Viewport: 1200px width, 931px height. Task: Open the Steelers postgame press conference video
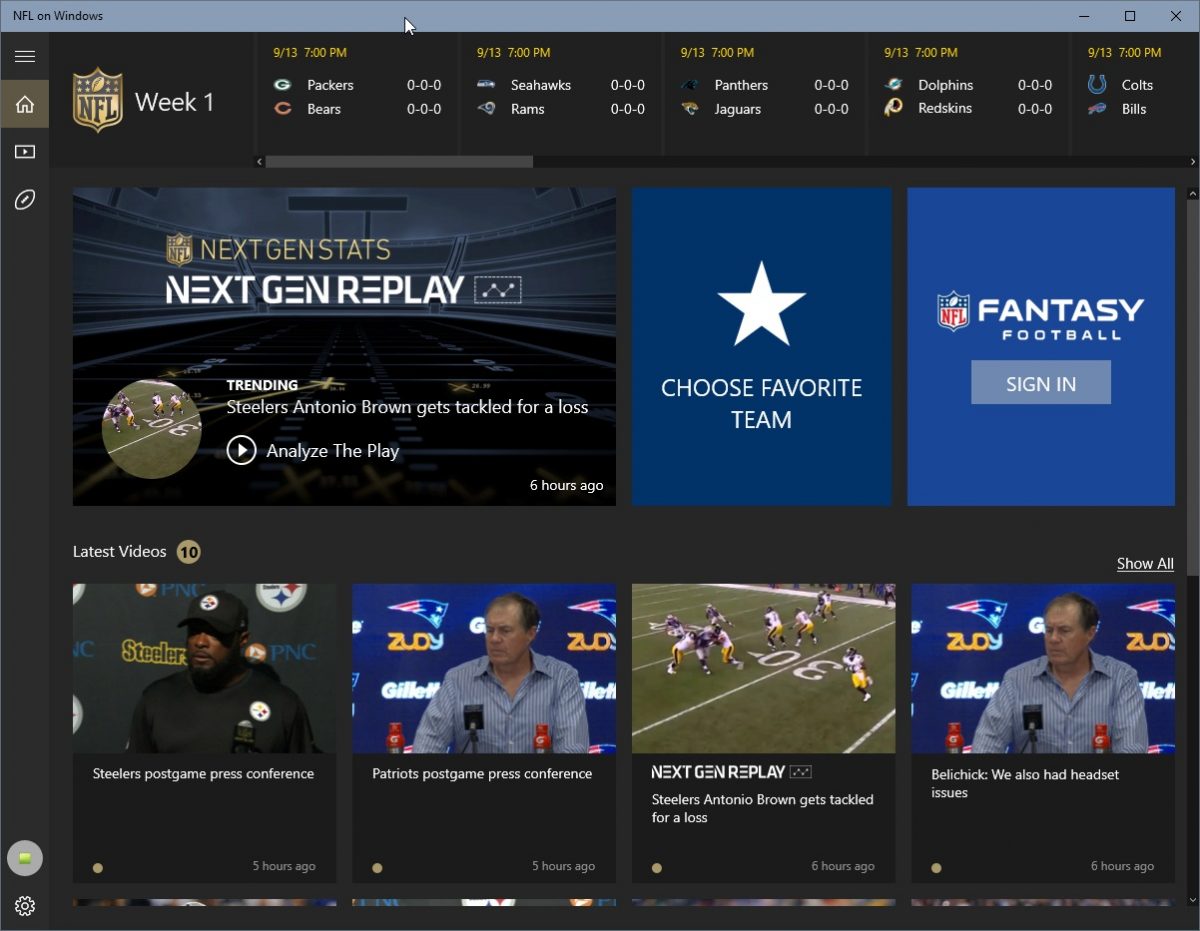(x=204, y=732)
